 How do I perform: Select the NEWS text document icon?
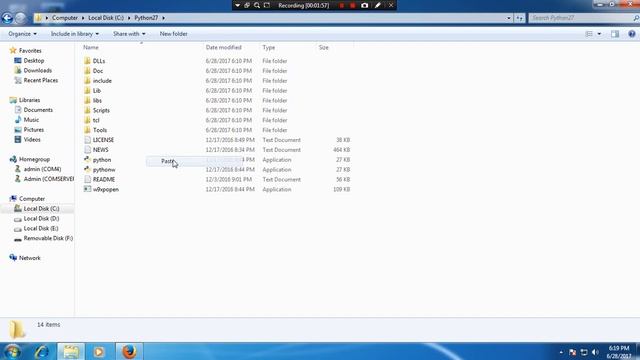pyautogui.click(x=87, y=150)
